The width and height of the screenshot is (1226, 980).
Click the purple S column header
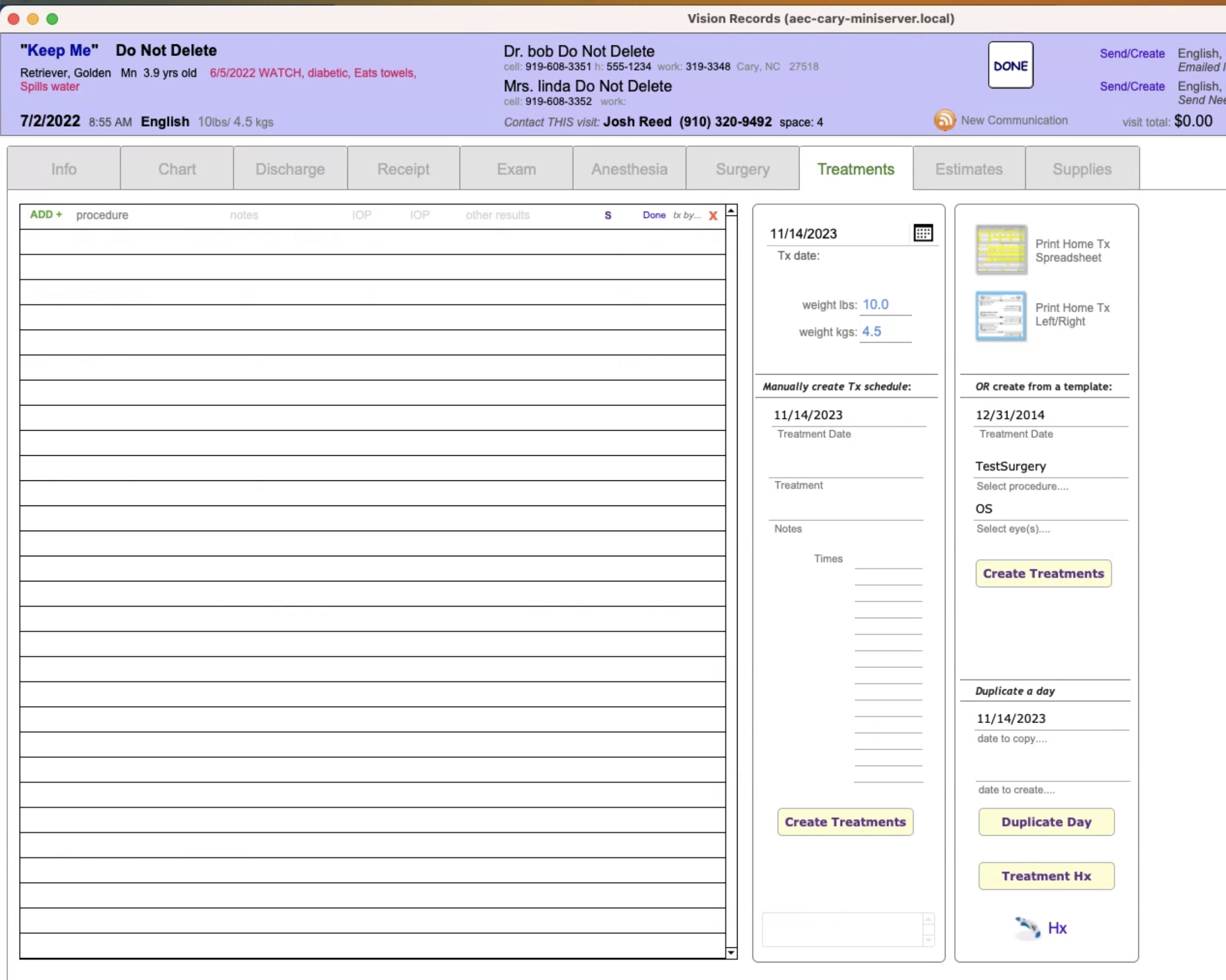coord(607,215)
